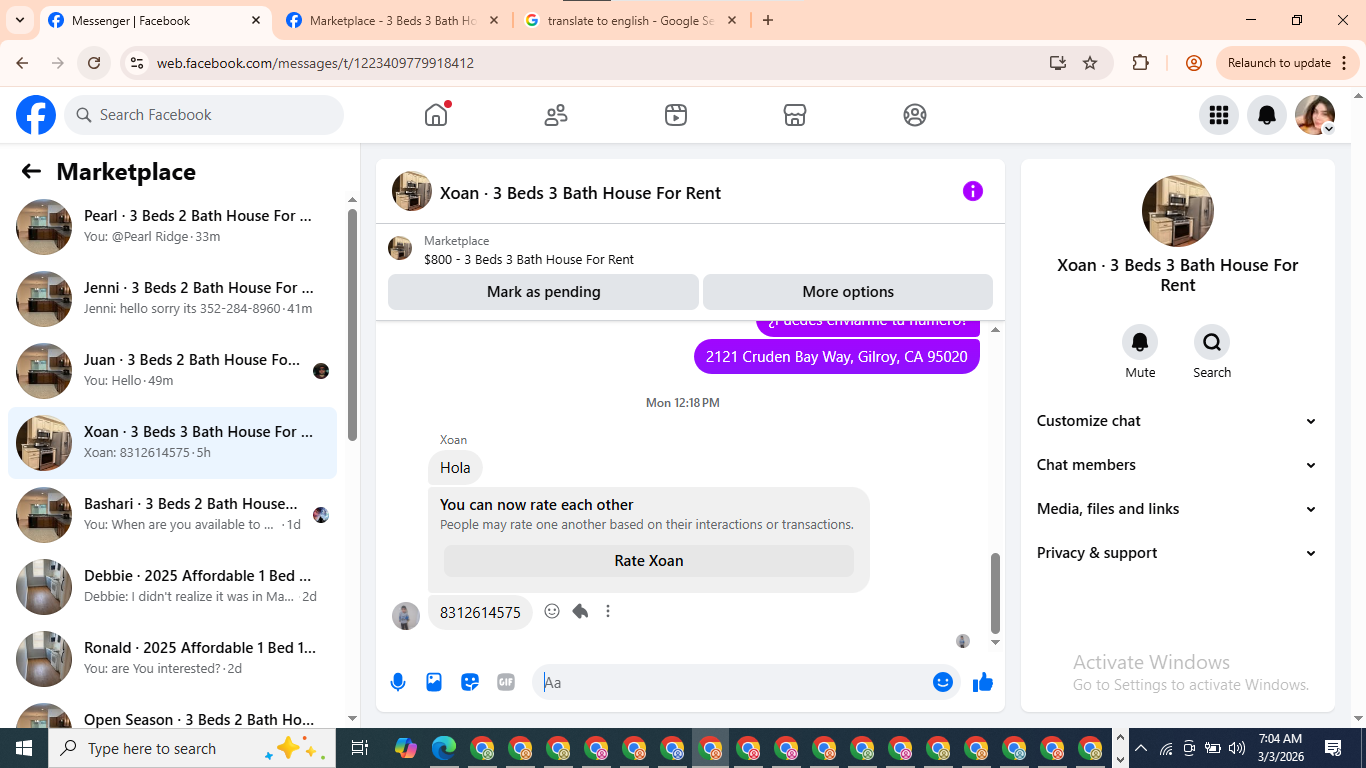Open the Ronald 2025 Affordable conversation
Screen dimensions: 1366x768
click(x=173, y=659)
